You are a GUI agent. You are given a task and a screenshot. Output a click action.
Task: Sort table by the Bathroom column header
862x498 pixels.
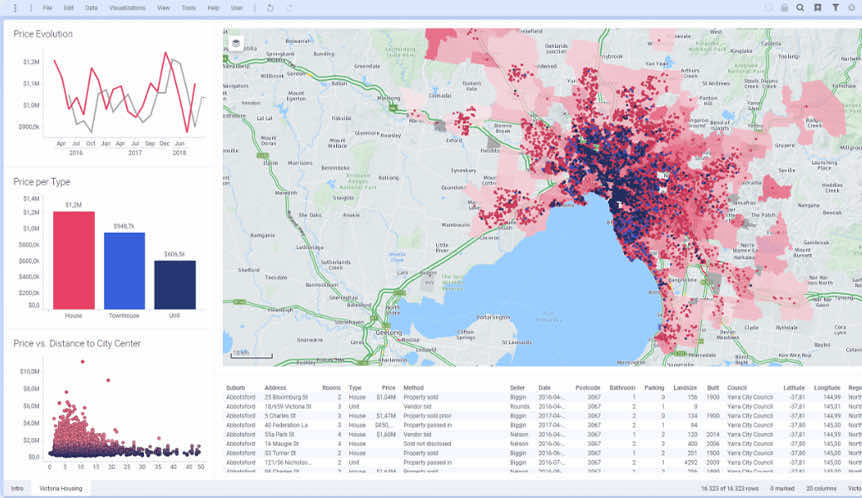(622, 388)
